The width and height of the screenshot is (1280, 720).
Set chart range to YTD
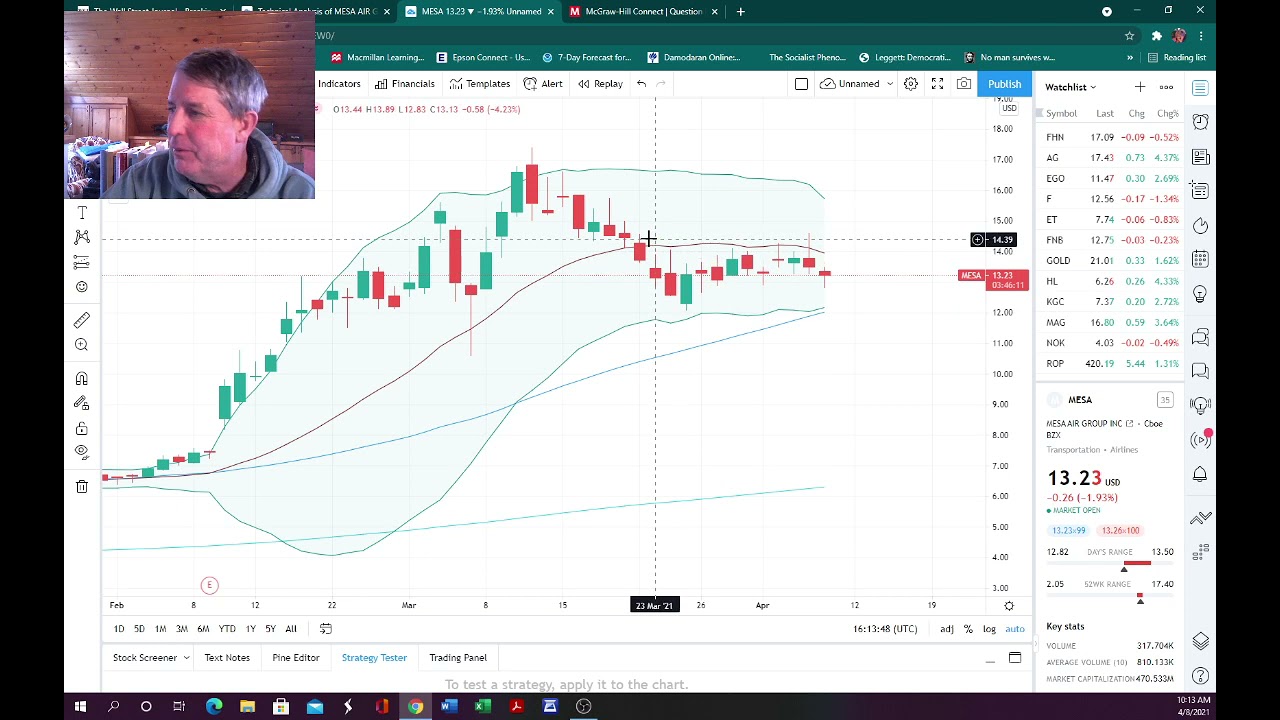pos(227,629)
